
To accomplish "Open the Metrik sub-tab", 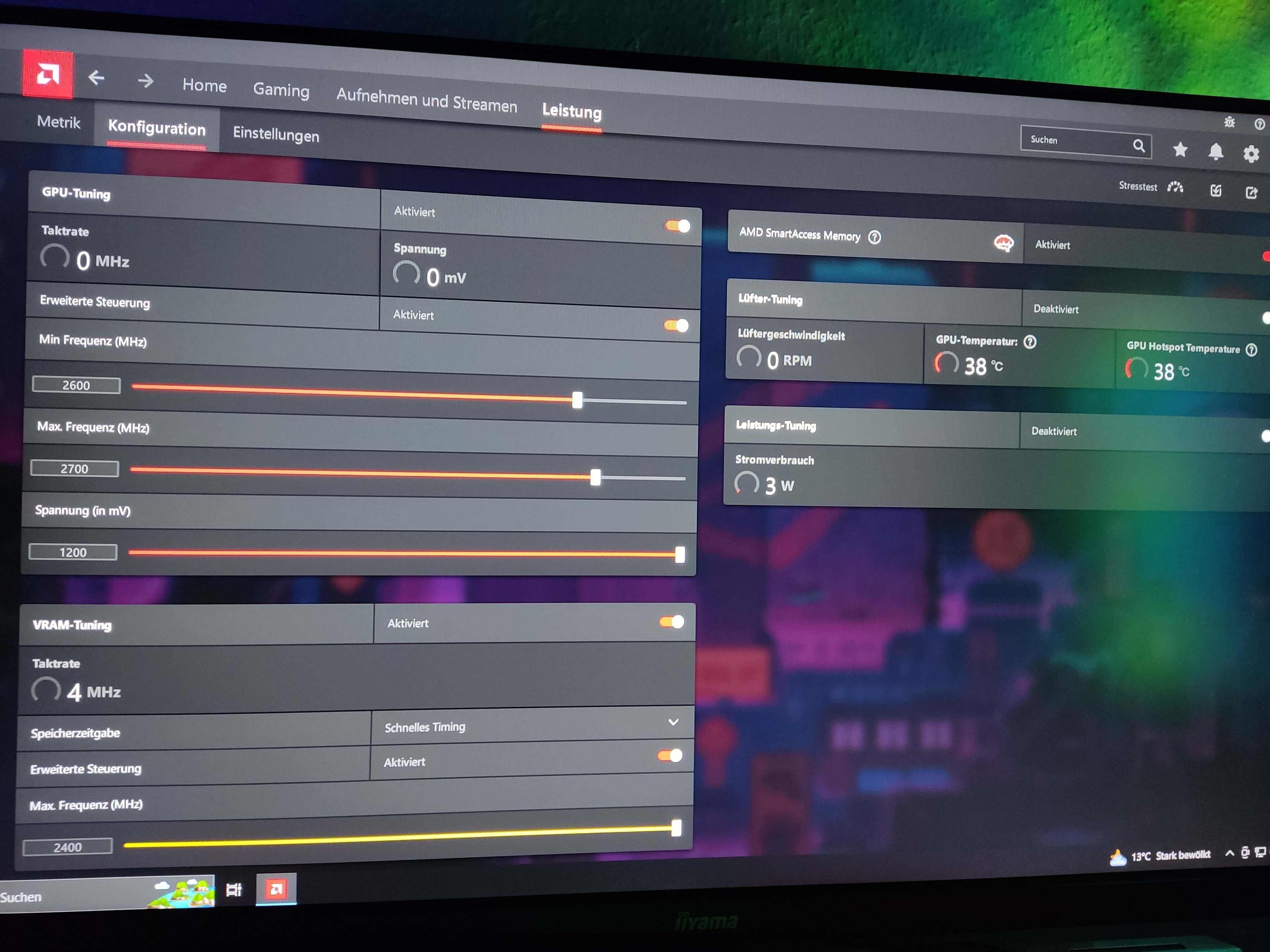I will [x=59, y=122].
